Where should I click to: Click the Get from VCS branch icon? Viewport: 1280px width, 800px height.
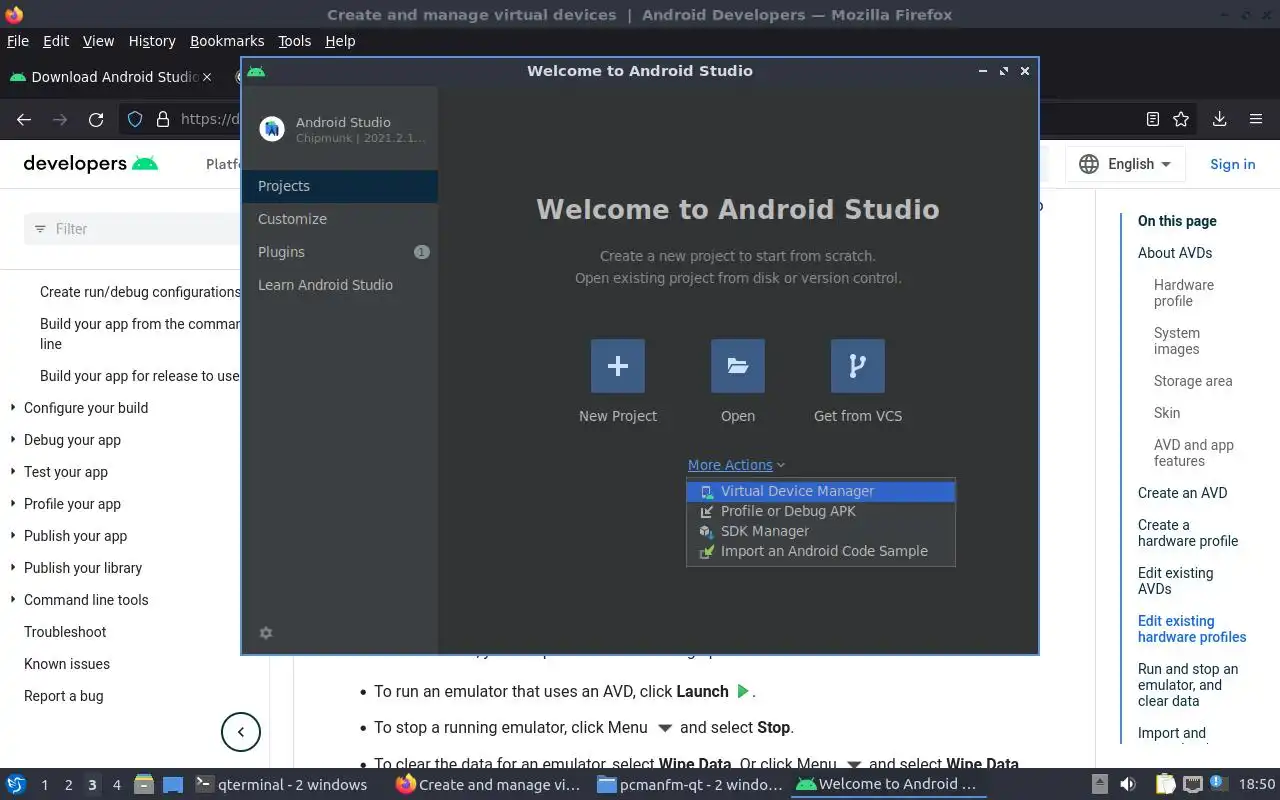pyautogui.click(x=858, y=366)
